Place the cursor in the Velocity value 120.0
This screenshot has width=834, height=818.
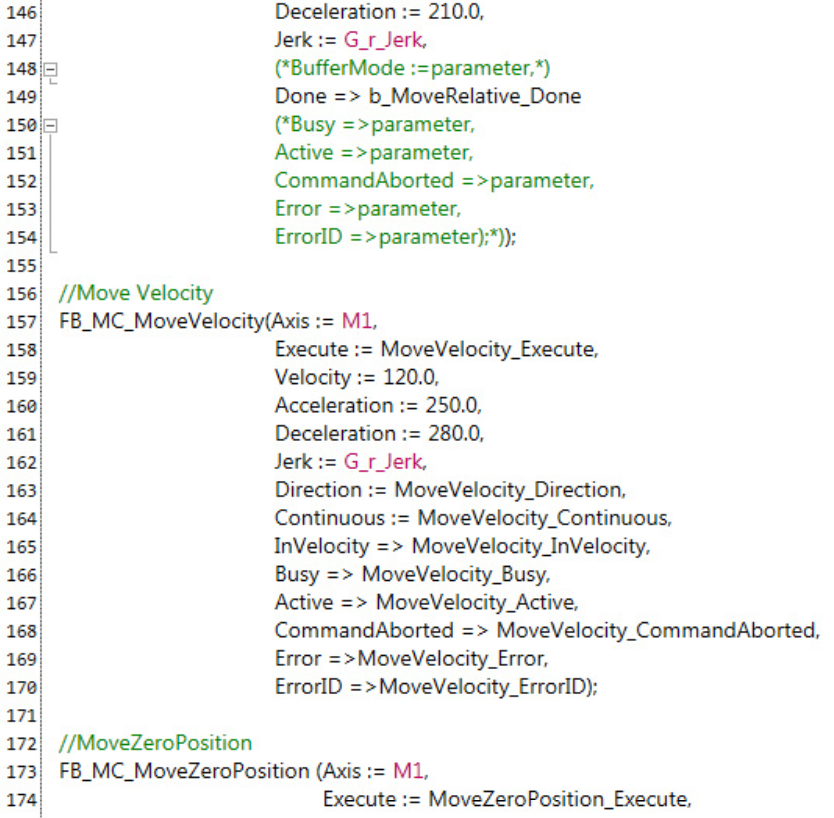(409, 377)
